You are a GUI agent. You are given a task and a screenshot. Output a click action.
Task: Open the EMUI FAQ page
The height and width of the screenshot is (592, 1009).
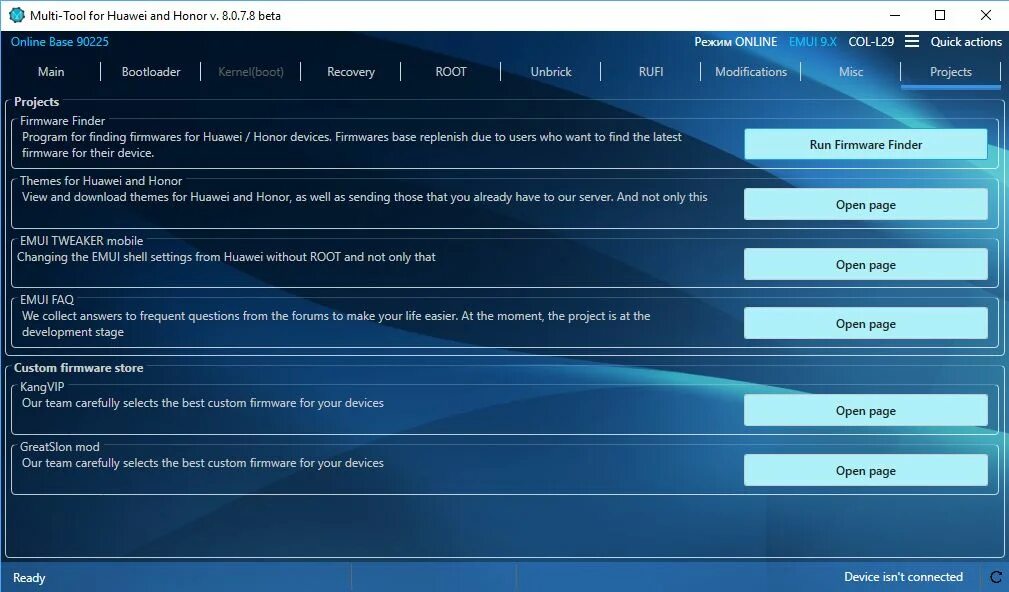[x=866, y=324]
